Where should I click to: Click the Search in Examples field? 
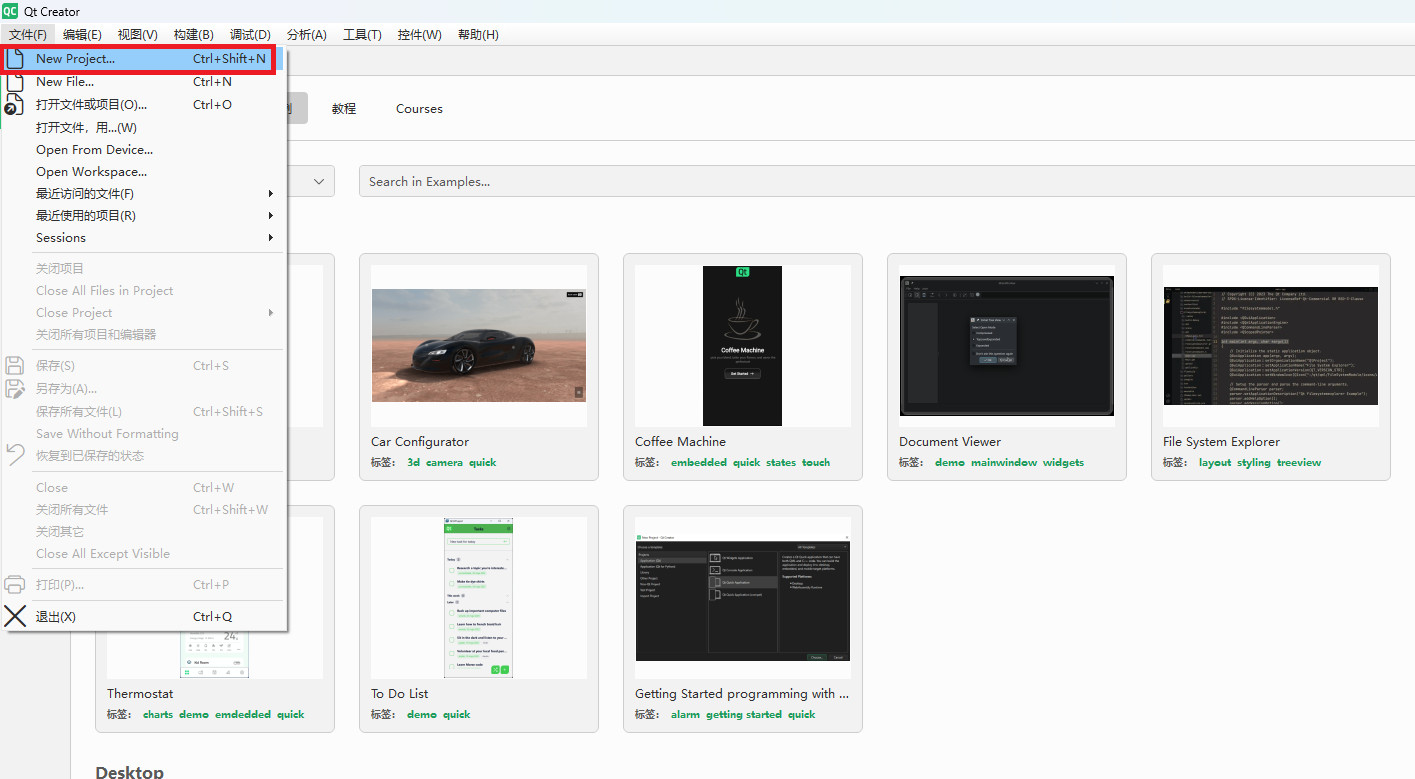pos(886,181)
